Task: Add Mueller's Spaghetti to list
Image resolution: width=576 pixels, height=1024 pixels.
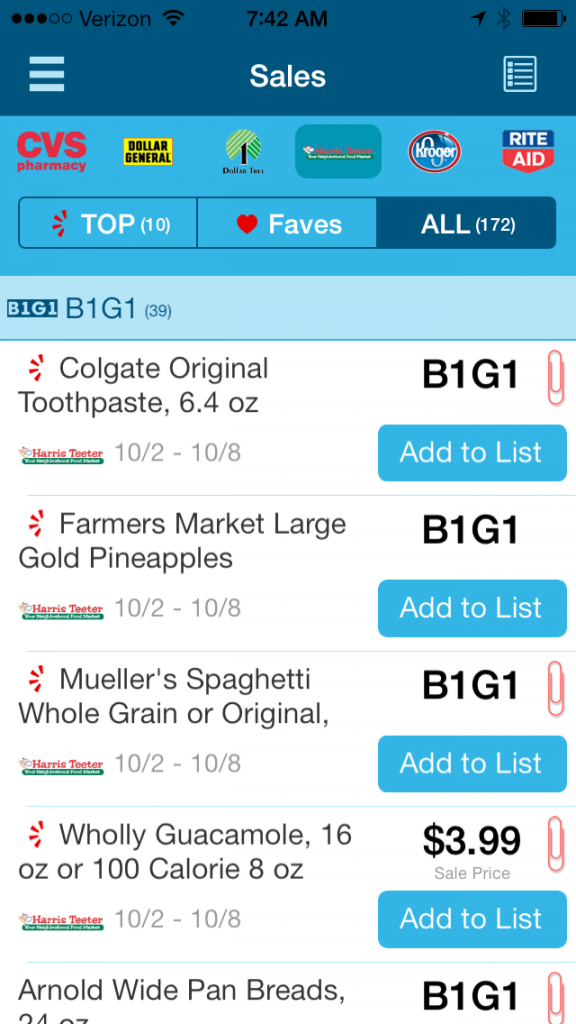Action: coord(472,763)
